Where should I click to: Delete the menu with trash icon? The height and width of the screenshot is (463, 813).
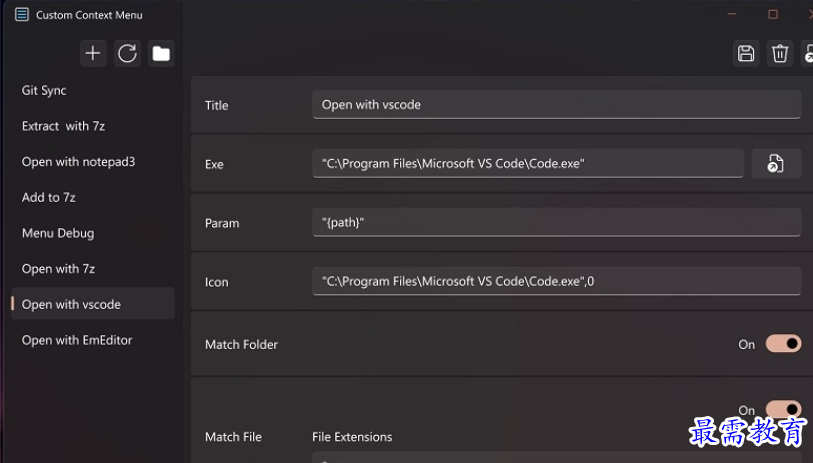[x=780, y=53]
